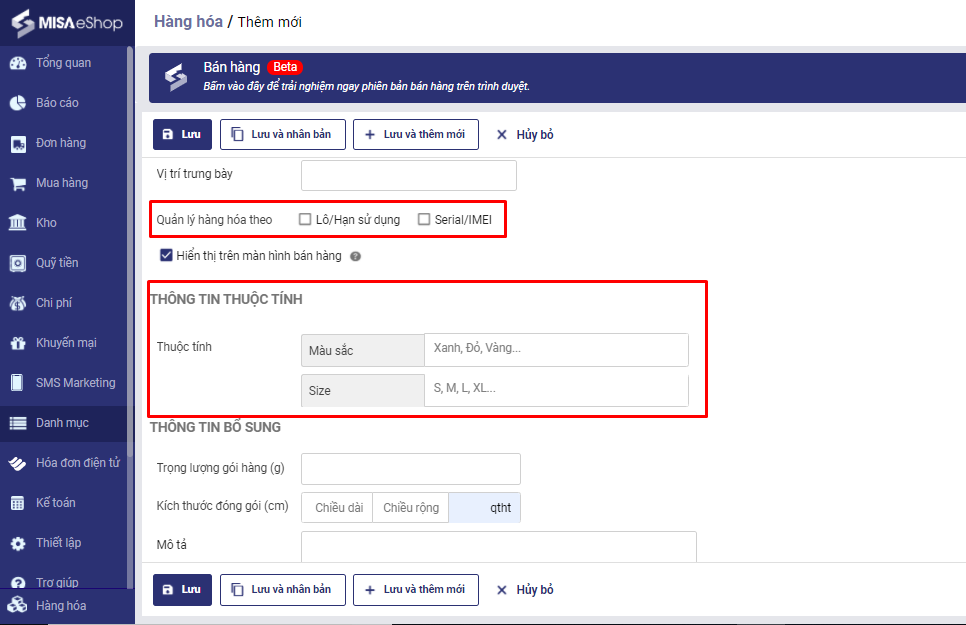
Task: Click top Lưu và thêm mới button
Action: [x=416, y=134]
